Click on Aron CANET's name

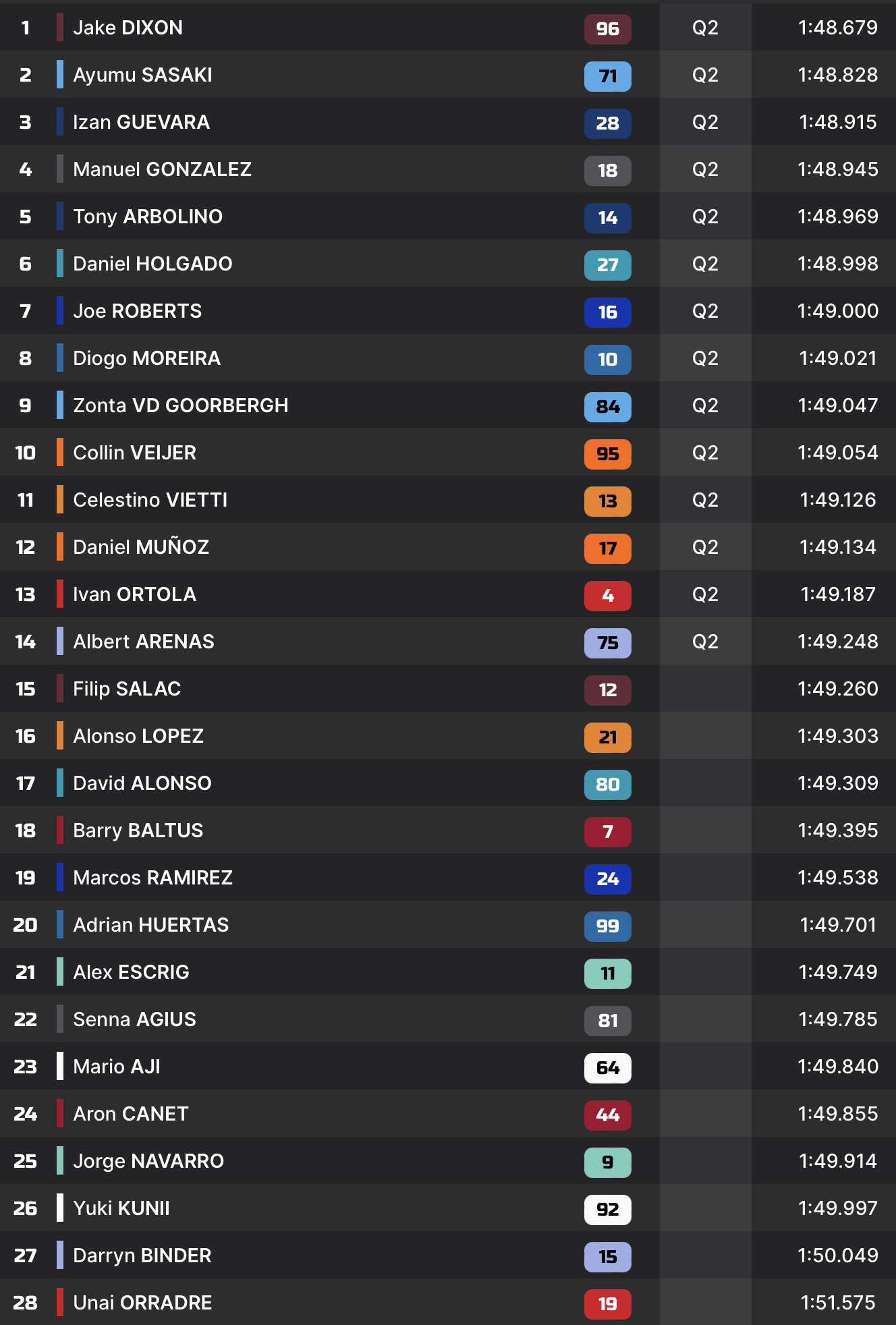point(131,1114)
